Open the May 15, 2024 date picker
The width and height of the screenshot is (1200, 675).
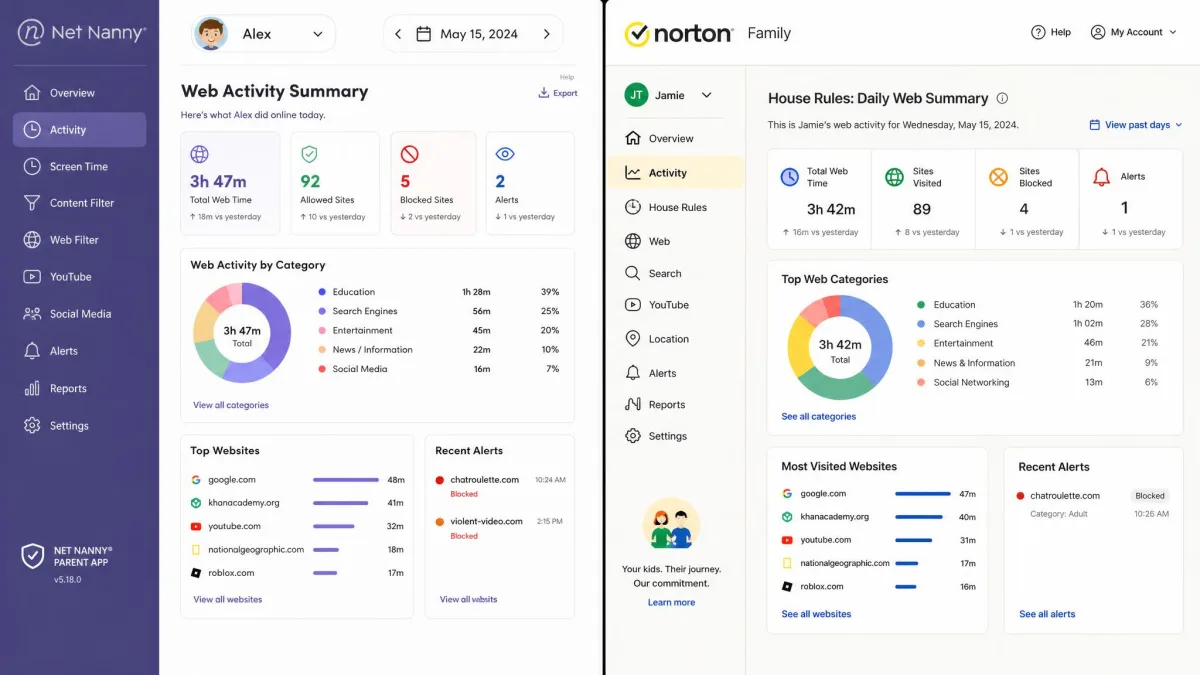[467, 34]
